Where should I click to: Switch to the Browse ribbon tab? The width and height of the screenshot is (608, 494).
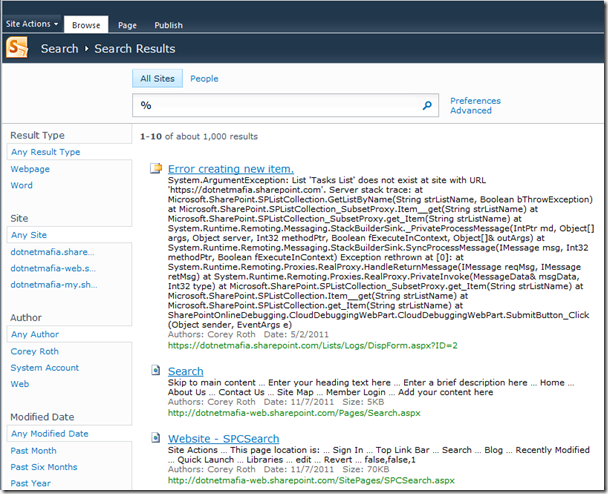pos(86,25)
